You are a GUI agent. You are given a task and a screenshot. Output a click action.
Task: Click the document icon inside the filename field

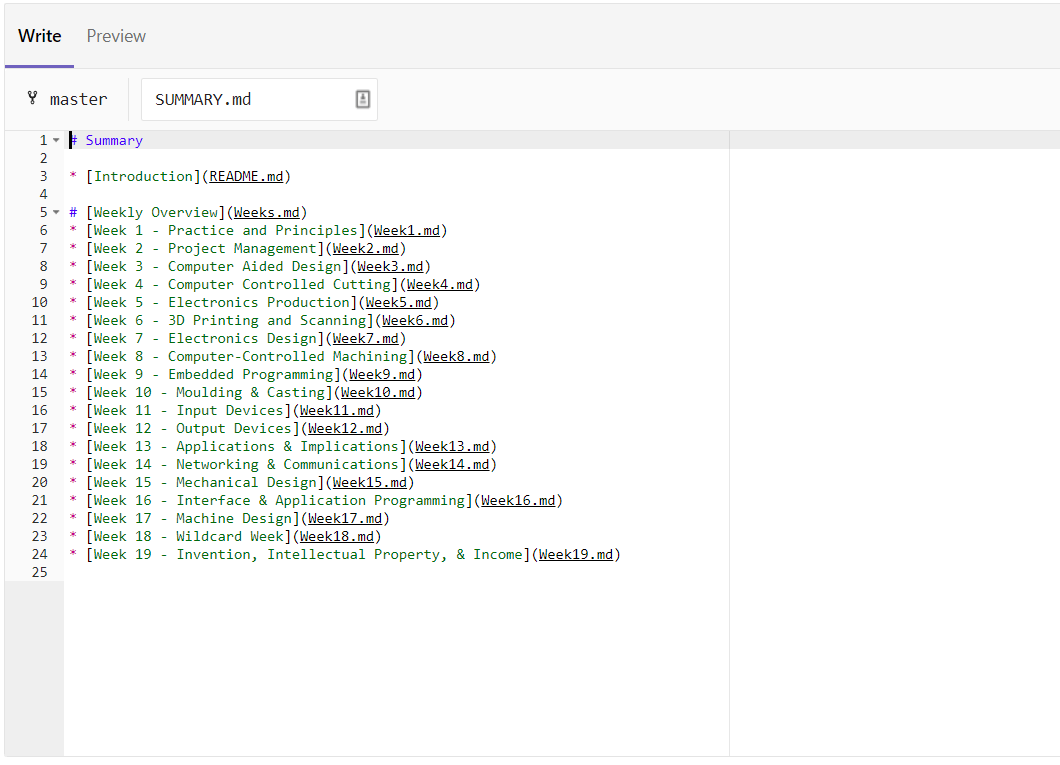click(362, 99)
